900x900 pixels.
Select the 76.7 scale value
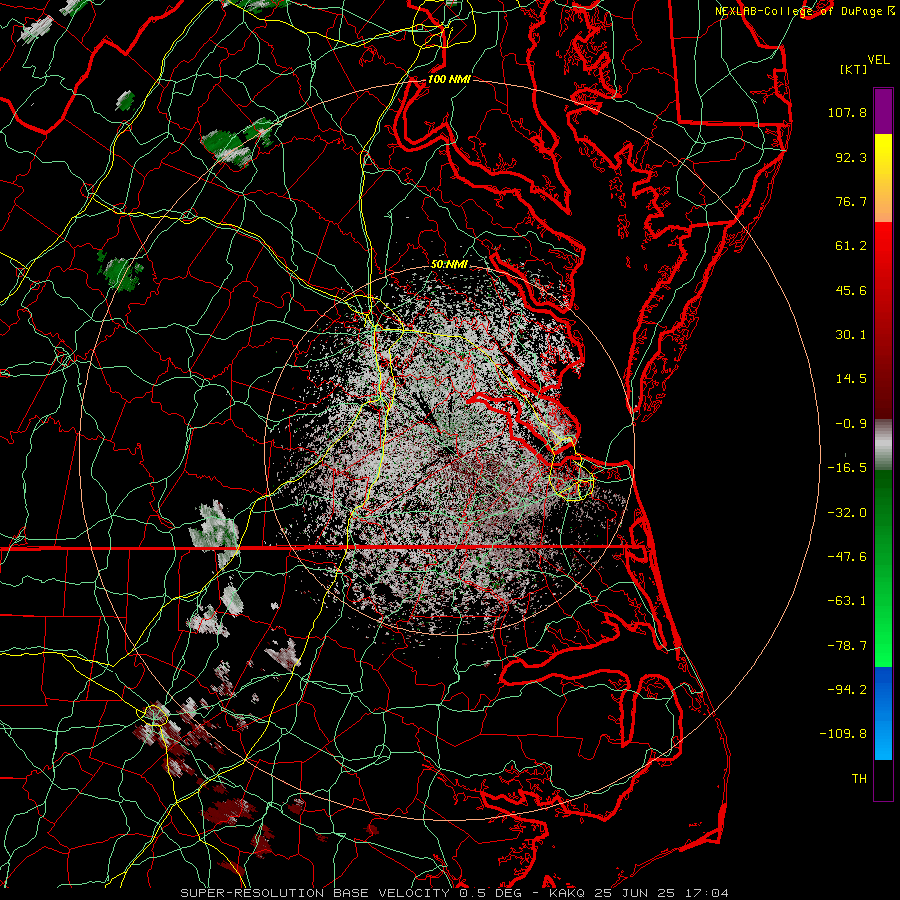pos(851,201)
